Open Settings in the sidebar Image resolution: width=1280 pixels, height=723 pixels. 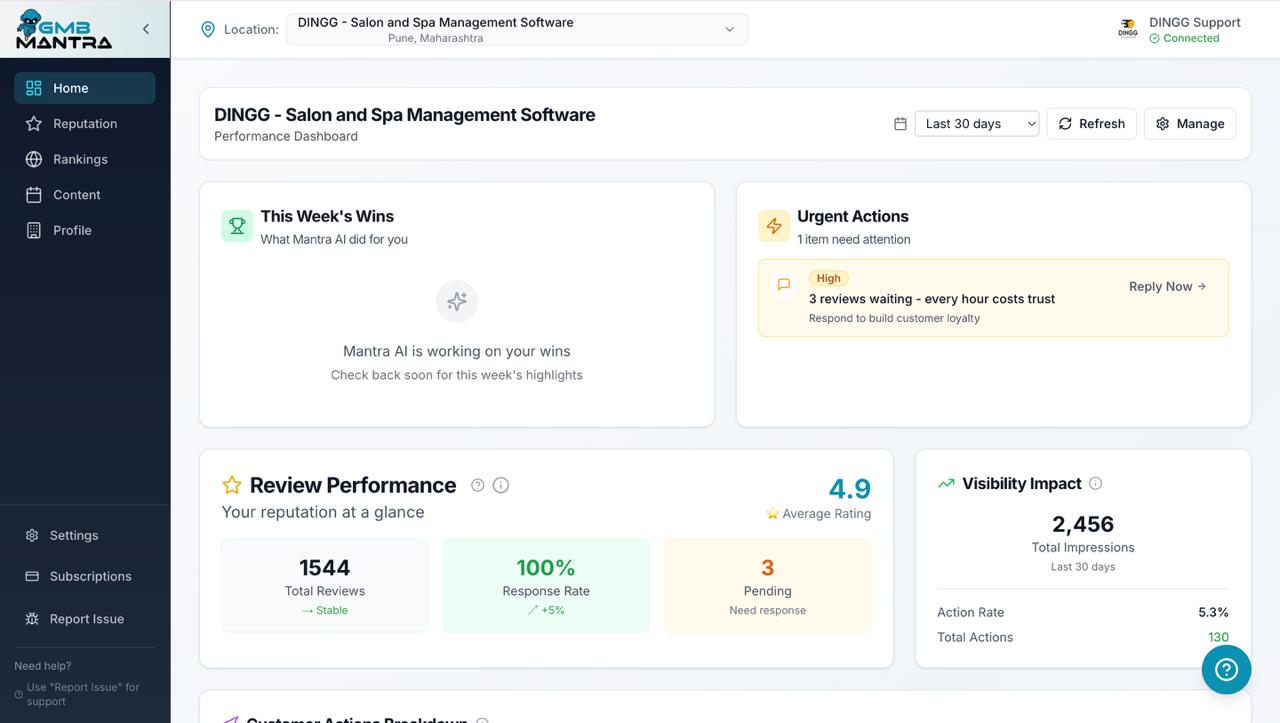[x=85, y=535]
